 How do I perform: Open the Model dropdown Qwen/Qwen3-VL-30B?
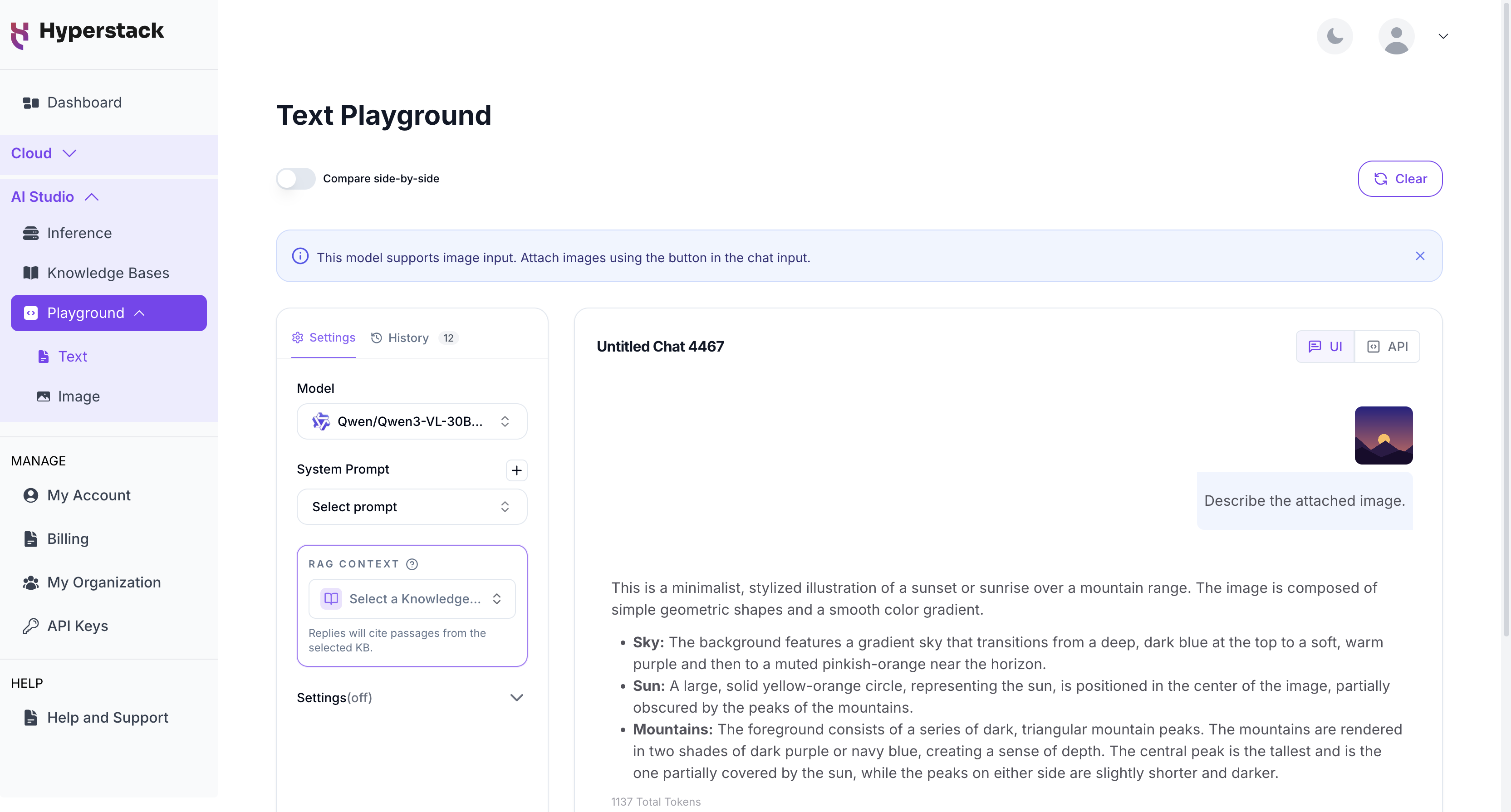(412, 421)
